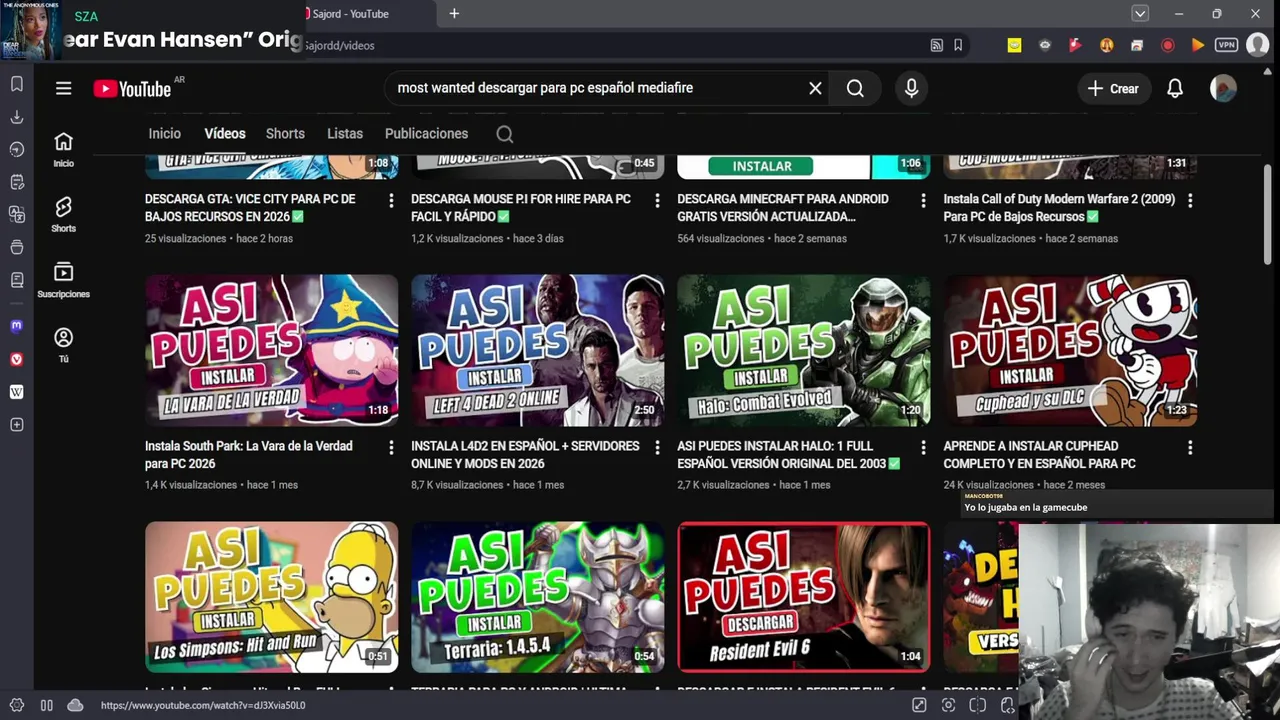Open options for Call of Duty MW2 video
The image size is (1280, 720).
point(1190,200)
